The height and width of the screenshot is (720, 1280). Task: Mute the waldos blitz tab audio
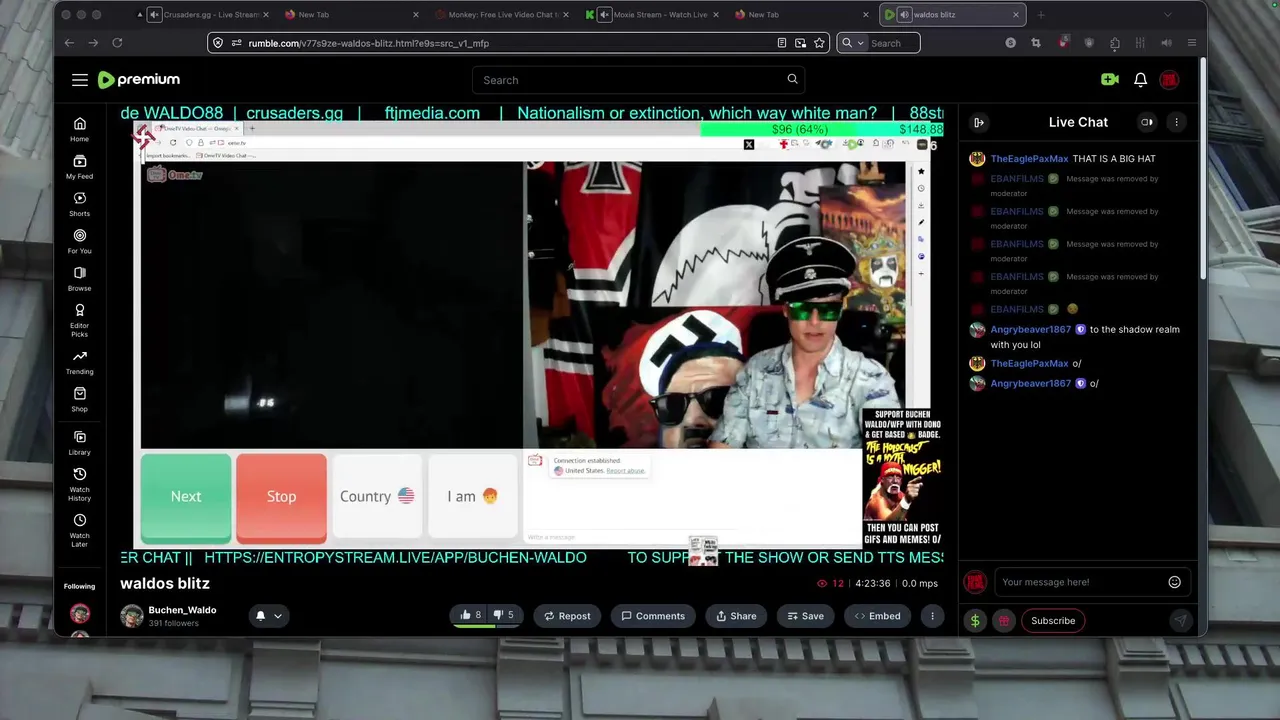click(904, 15)
